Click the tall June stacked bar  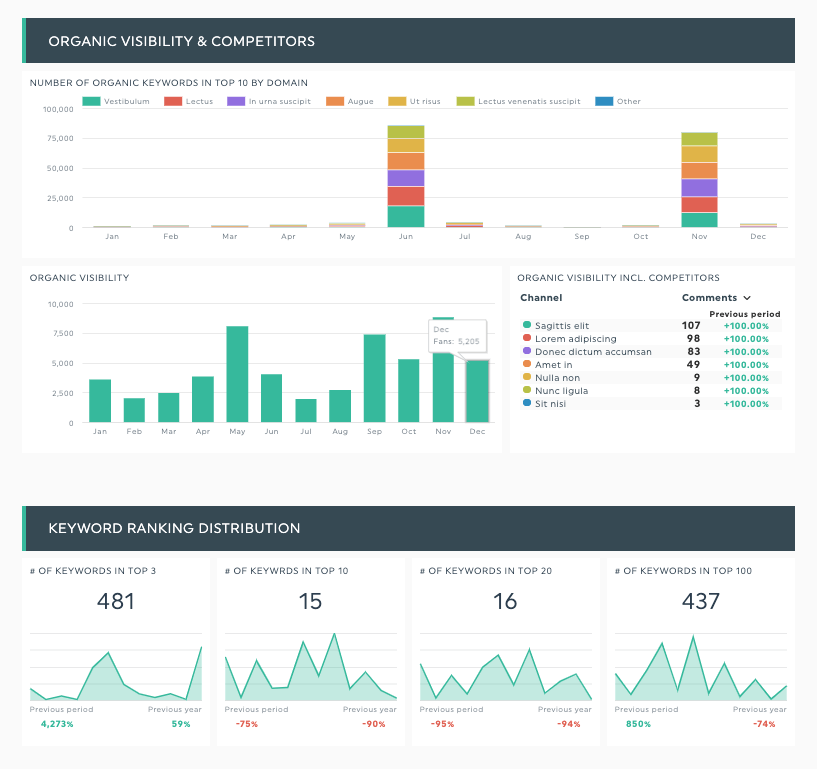406,175
